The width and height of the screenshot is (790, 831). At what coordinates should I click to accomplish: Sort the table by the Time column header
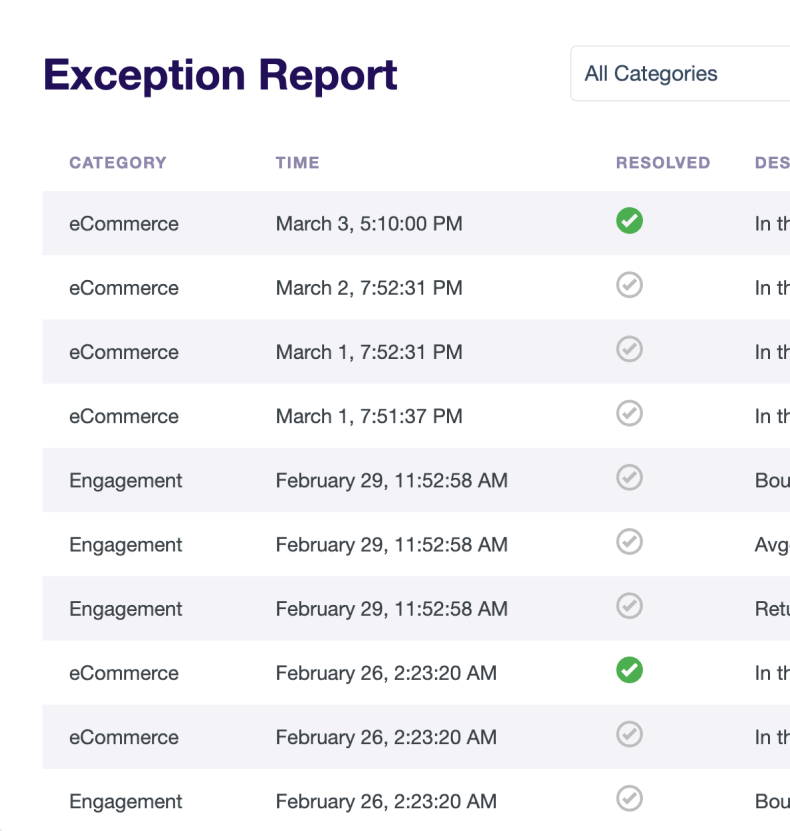(x=297, y=163)
